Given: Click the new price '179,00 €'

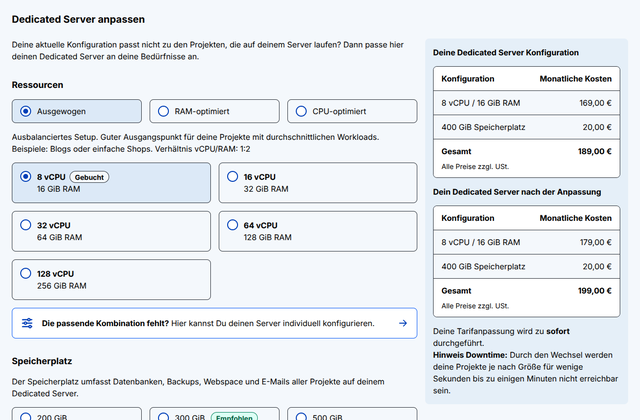Looking at the screenshot, I should (596, 242).
